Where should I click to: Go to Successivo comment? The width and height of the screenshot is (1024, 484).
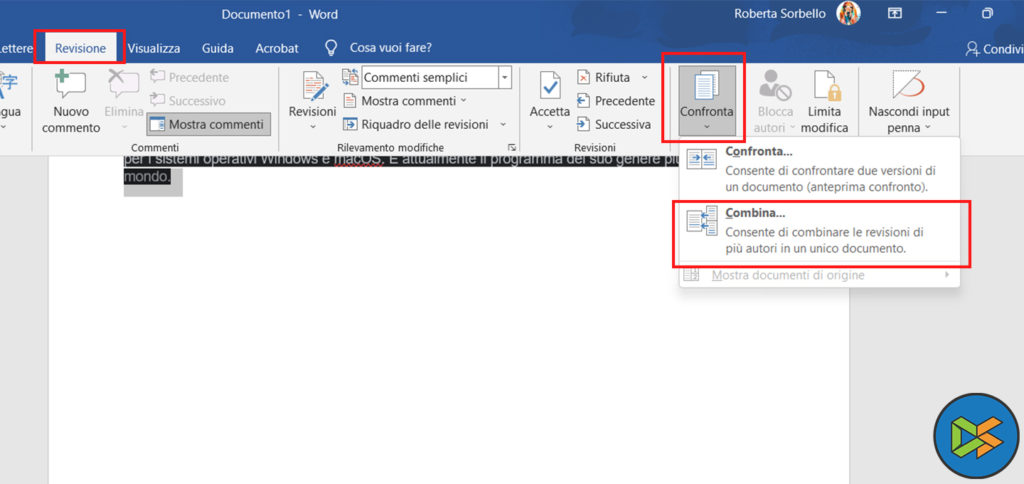click(188, 101)
